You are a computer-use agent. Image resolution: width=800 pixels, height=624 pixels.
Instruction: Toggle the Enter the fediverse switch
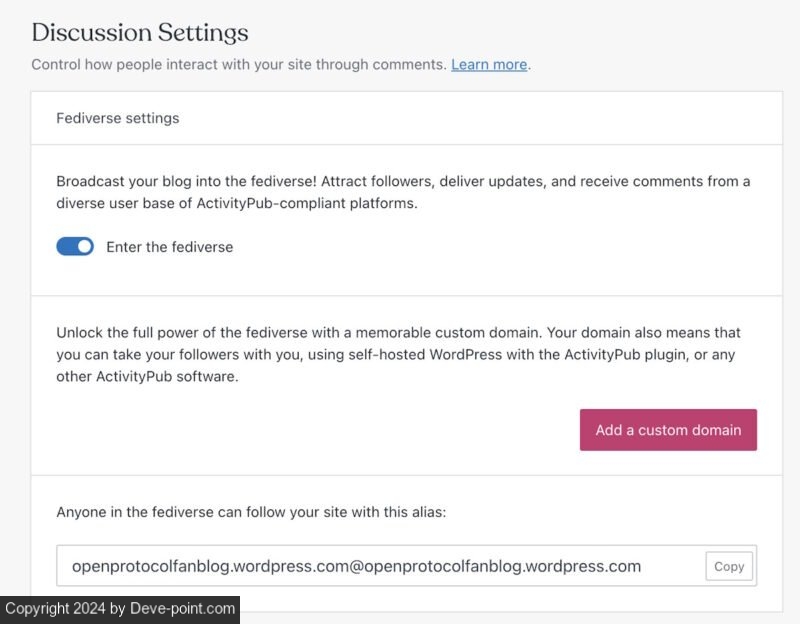point(75,246)
